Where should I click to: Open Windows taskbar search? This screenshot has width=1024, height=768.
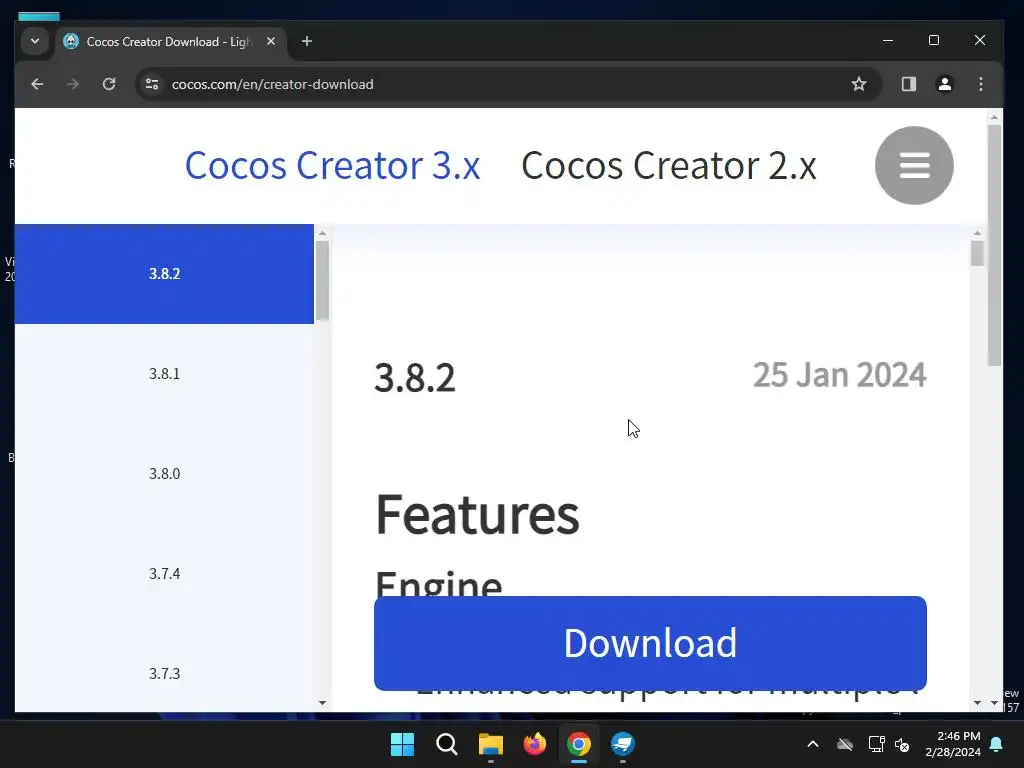(x=447, y=744)
